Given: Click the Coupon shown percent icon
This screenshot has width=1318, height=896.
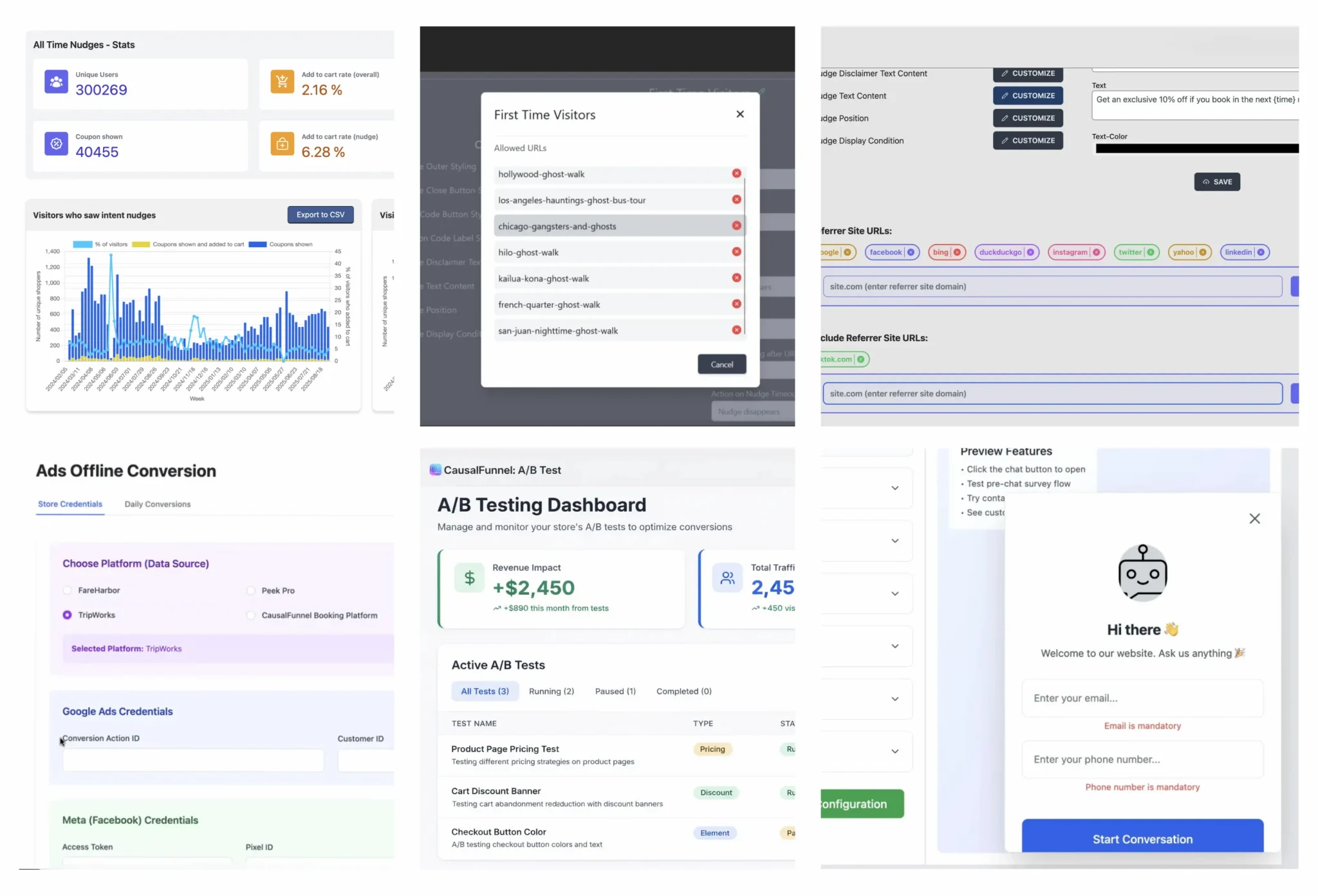Looking at the screenshot, I should [x=56, y=144].
